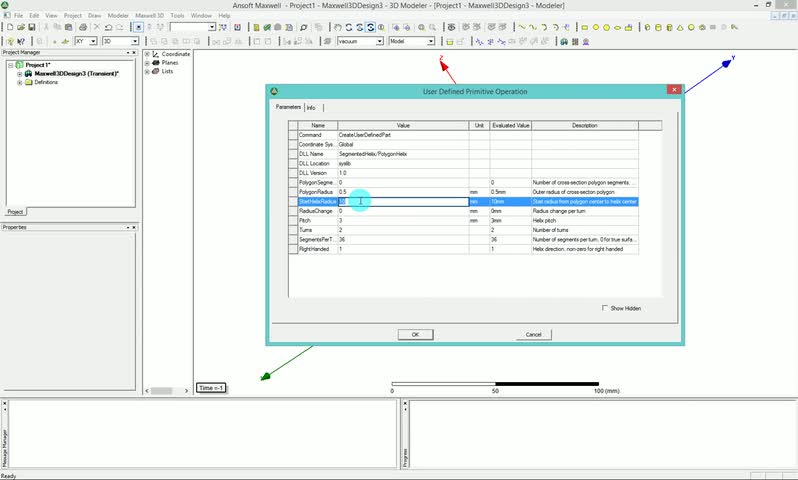This screenshot has height=480, width=798.
Task: Click the Print icon
Action: pos(83,27)
